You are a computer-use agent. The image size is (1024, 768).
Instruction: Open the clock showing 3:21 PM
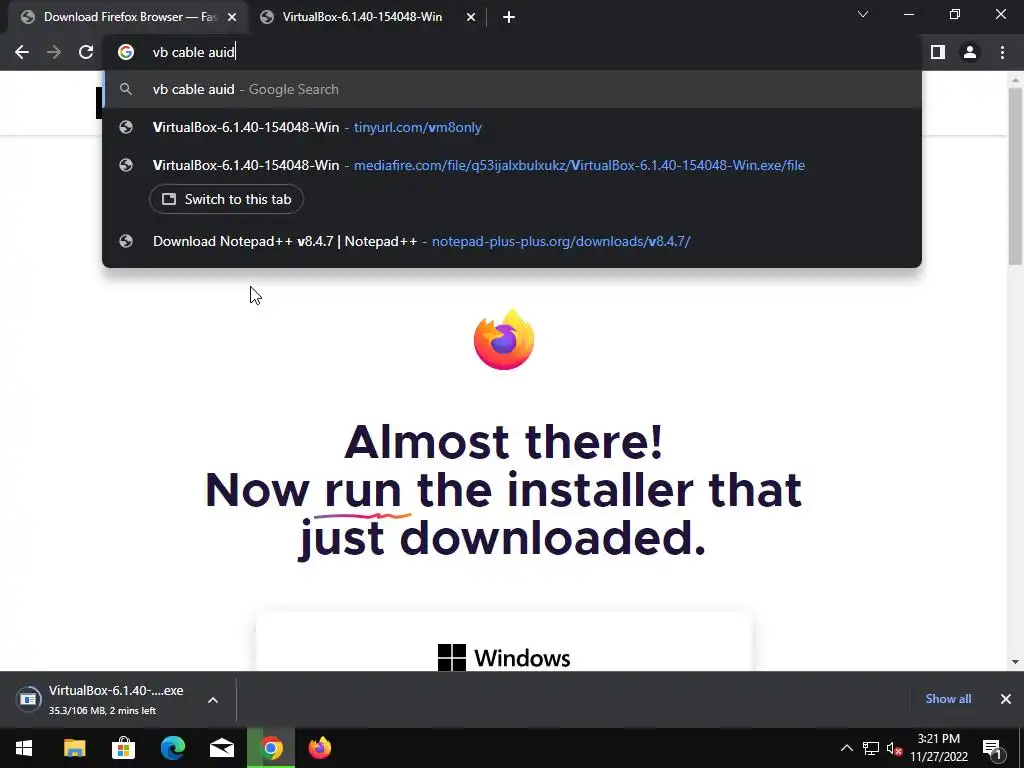coord(938,748)
